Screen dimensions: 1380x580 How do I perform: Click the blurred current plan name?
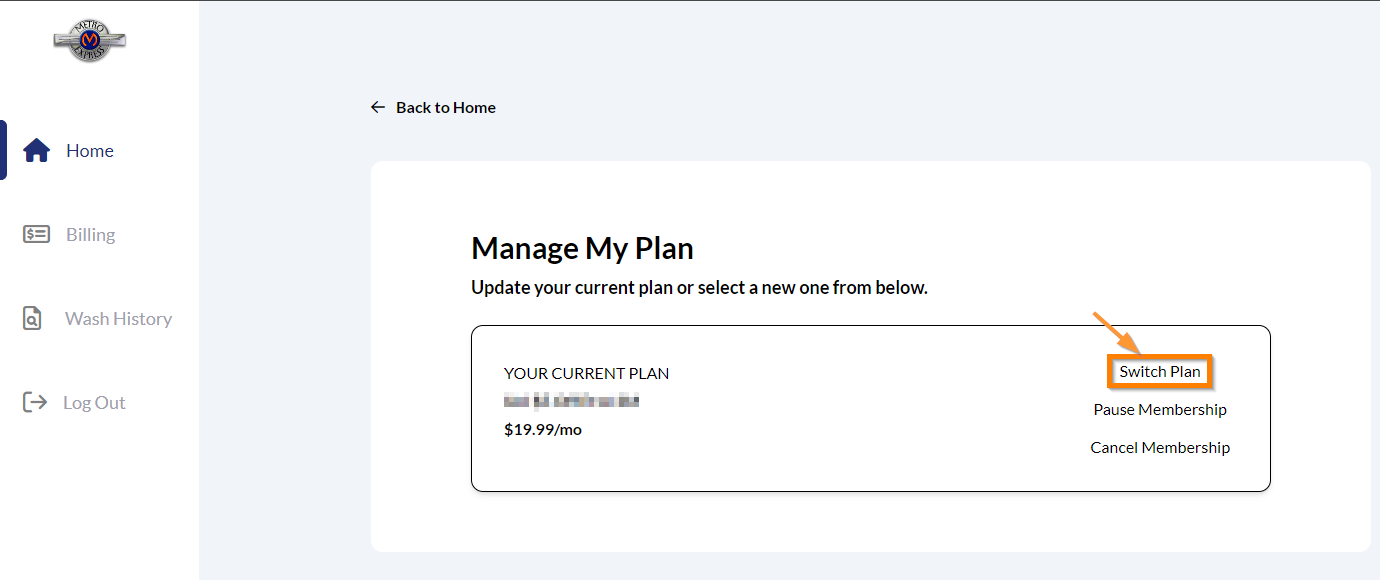(571, 402)
